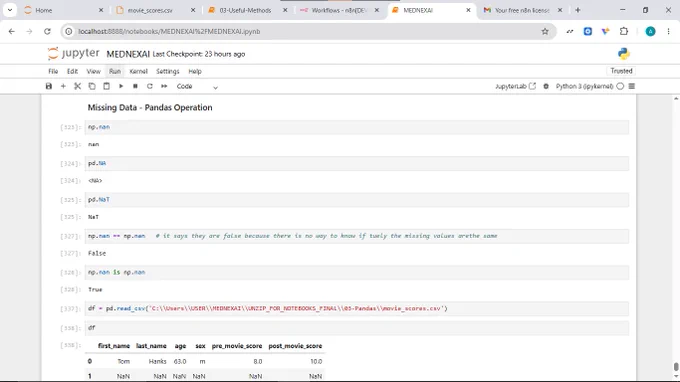
Task: Click the debugger bug icon
Action: pyautogui.click(x=546, y=86)
